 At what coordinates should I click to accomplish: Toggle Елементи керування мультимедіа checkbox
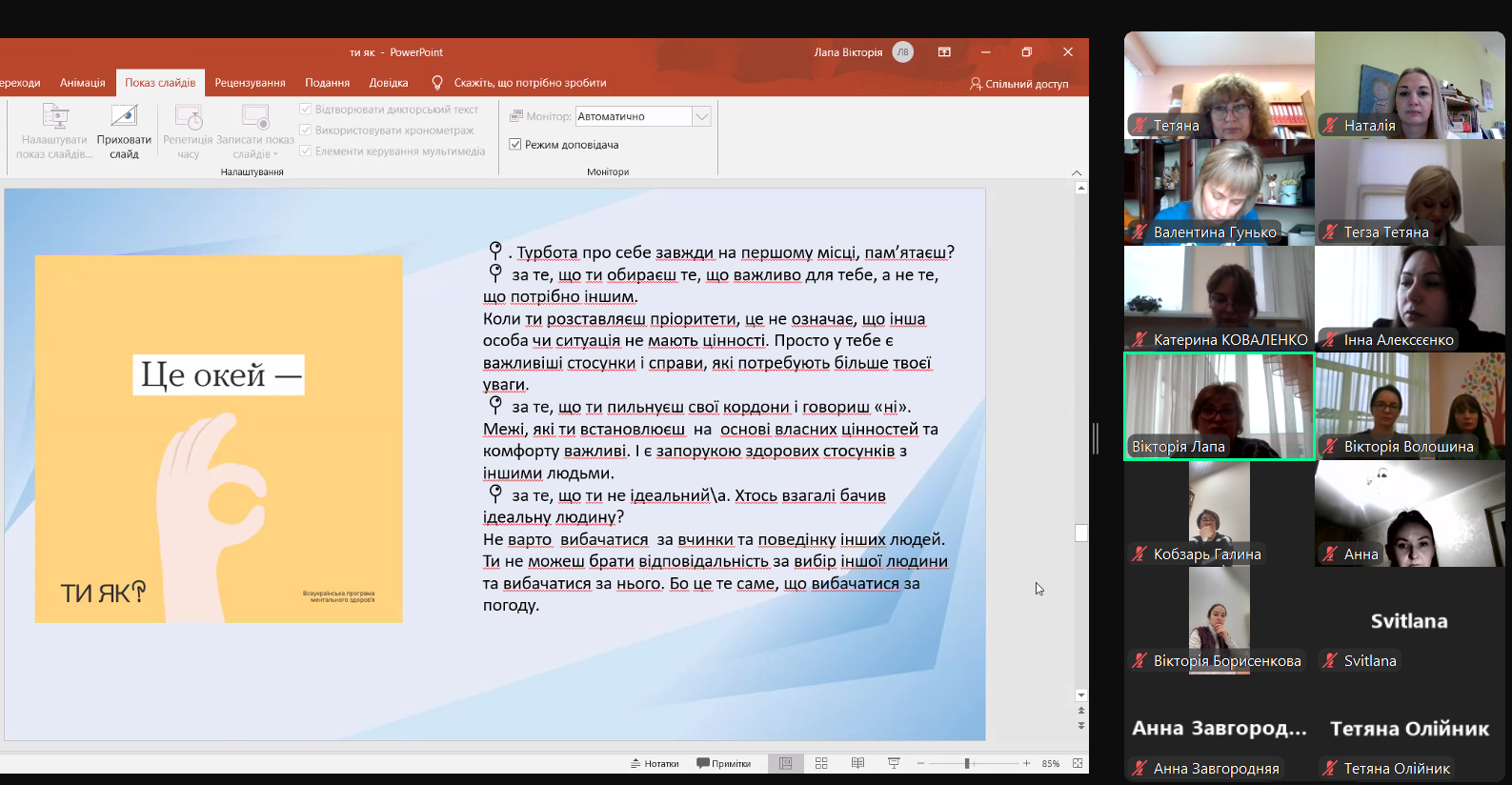306,151
